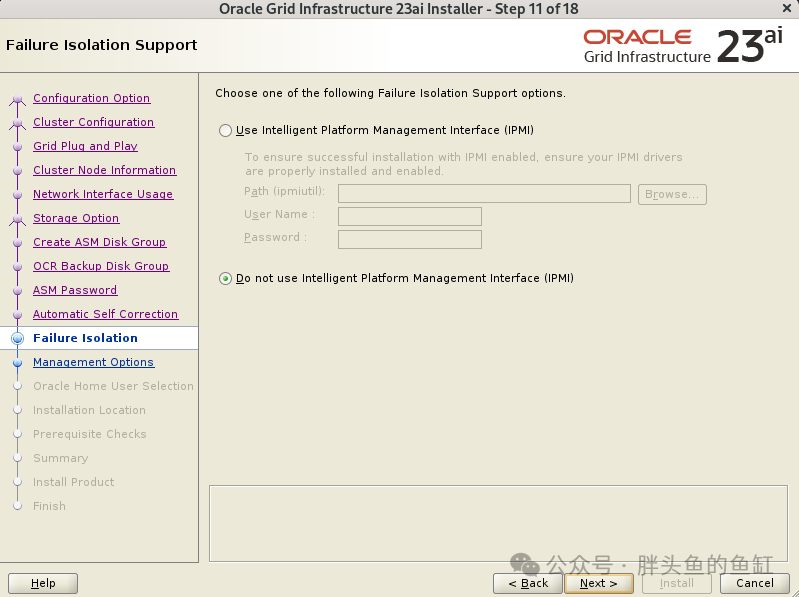Image resolution: width=799 pixels, height=597 pixels.
Task: Open Network Interface Usage step
Action: 103,194
